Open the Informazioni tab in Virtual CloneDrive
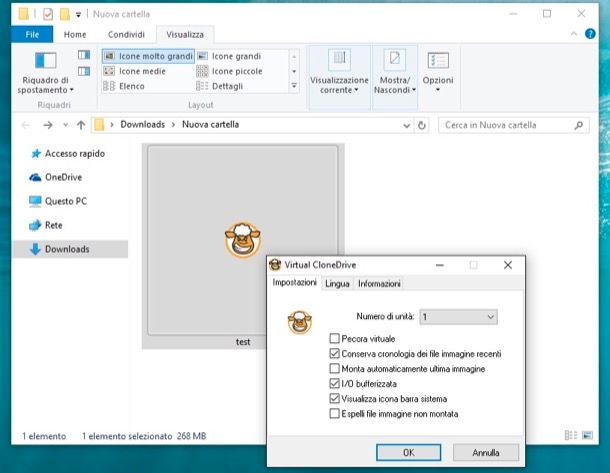This screenshot has height=473, width=610. (x=379, y=284)
